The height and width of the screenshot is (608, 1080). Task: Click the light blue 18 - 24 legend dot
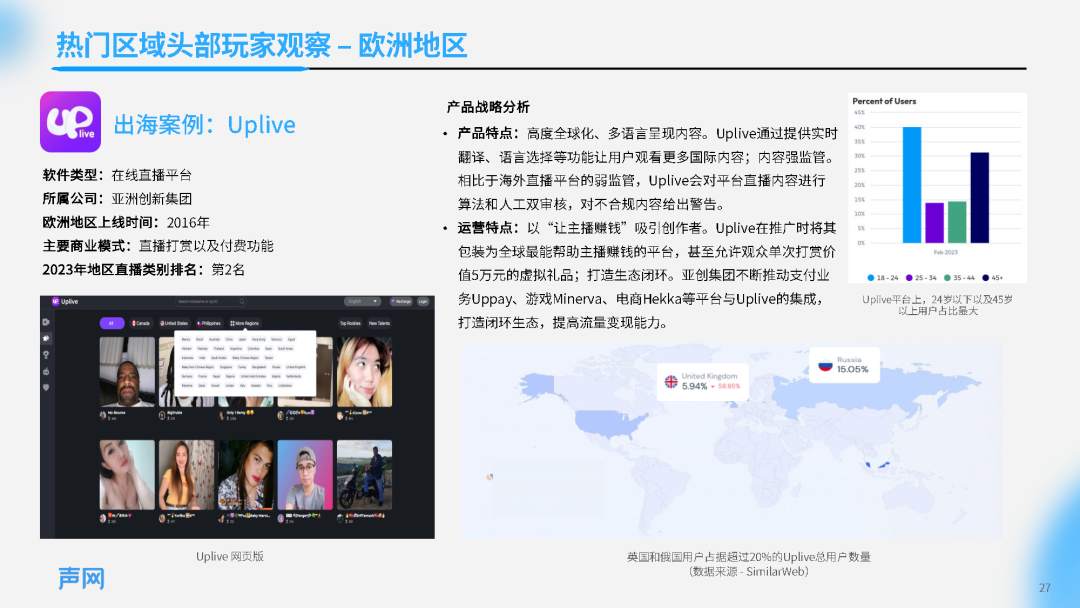(x=871, y=277)
